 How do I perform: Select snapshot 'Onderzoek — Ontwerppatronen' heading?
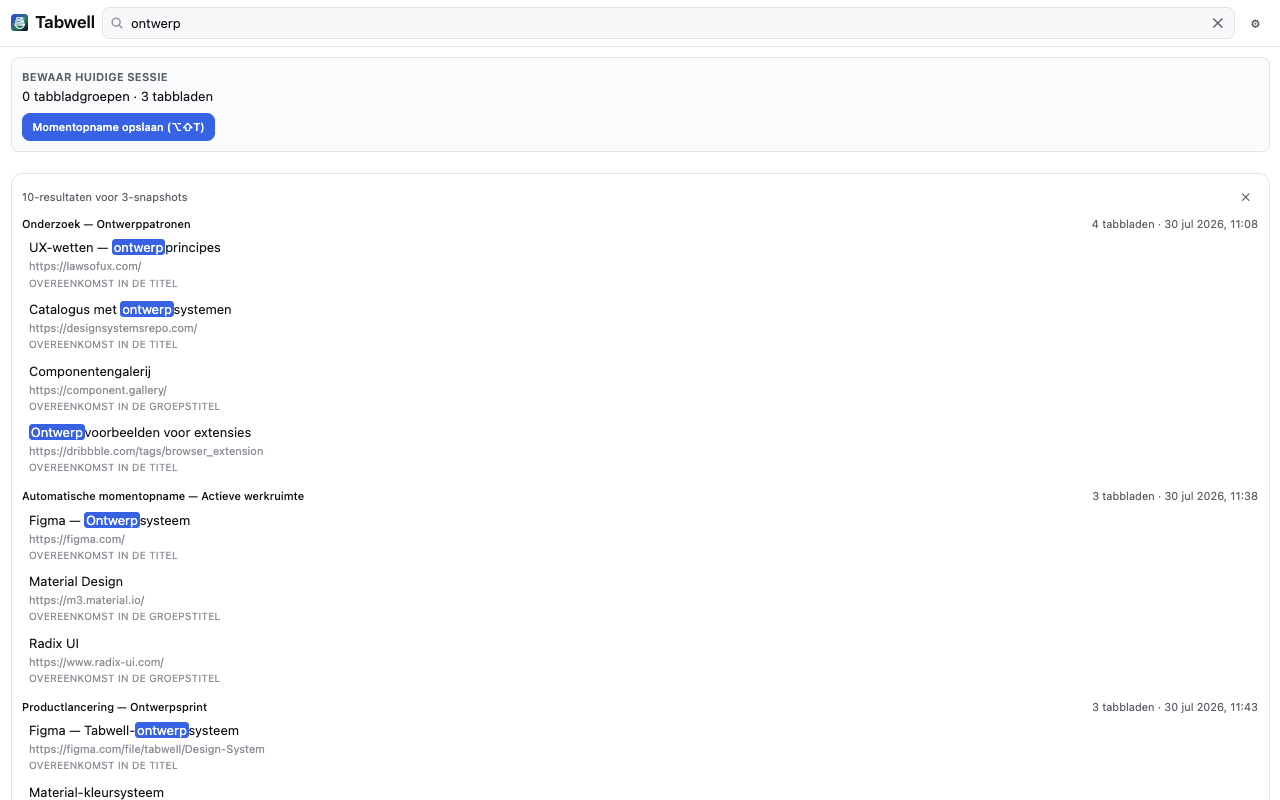coord(106,224)
